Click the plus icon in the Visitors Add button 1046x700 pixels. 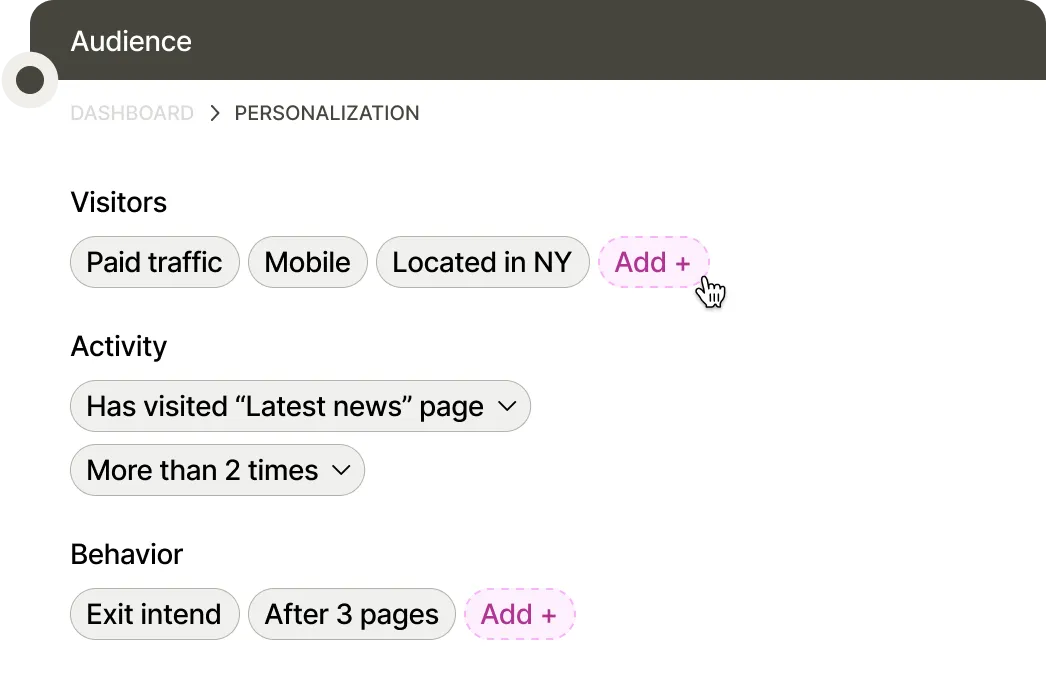(x=683, y=264)
